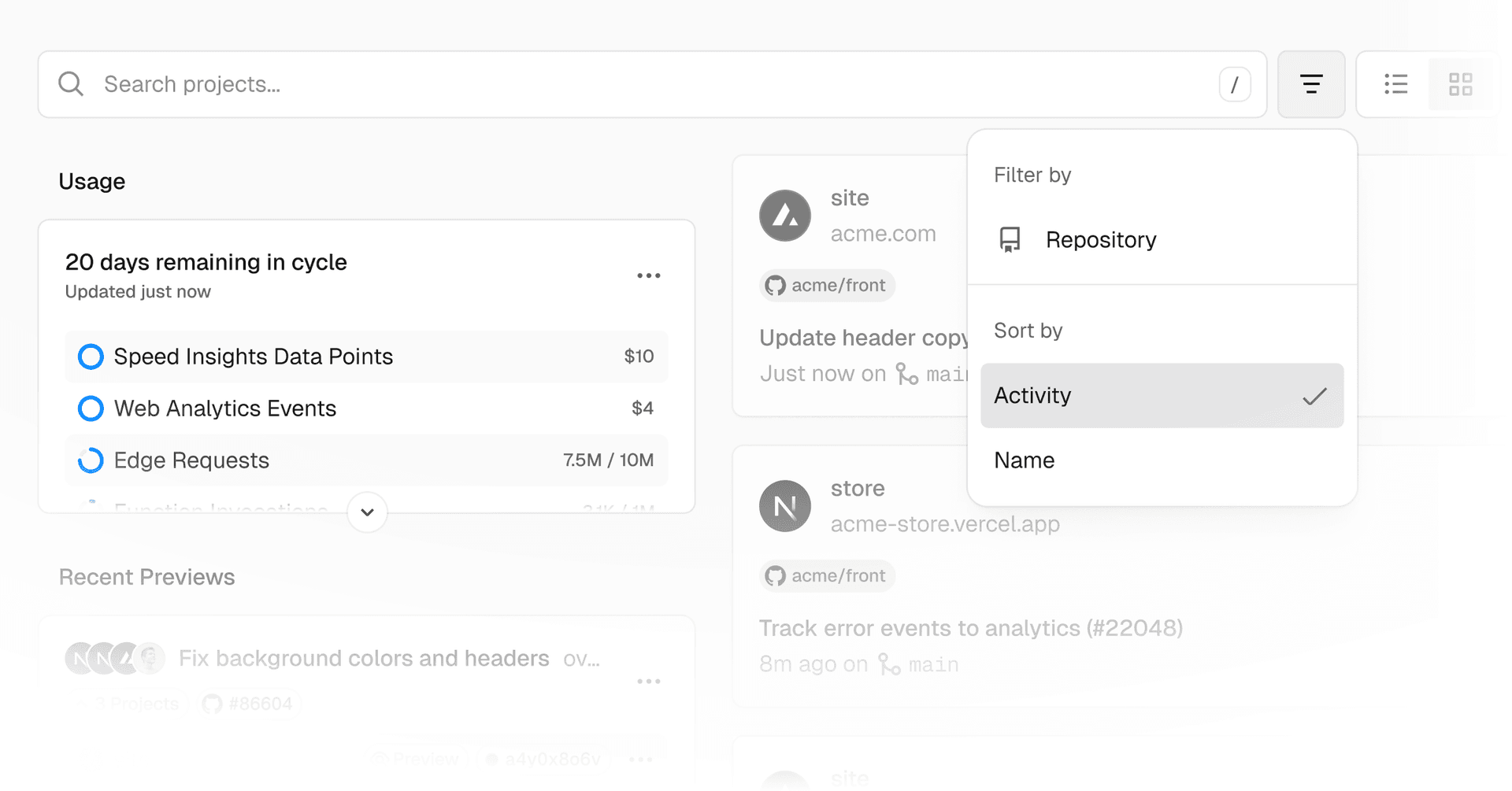The height and width of the screenshot is (791, 1512).
Task: Sort projects by Name
Action: pyautogui.click(x=1024, y=460)
